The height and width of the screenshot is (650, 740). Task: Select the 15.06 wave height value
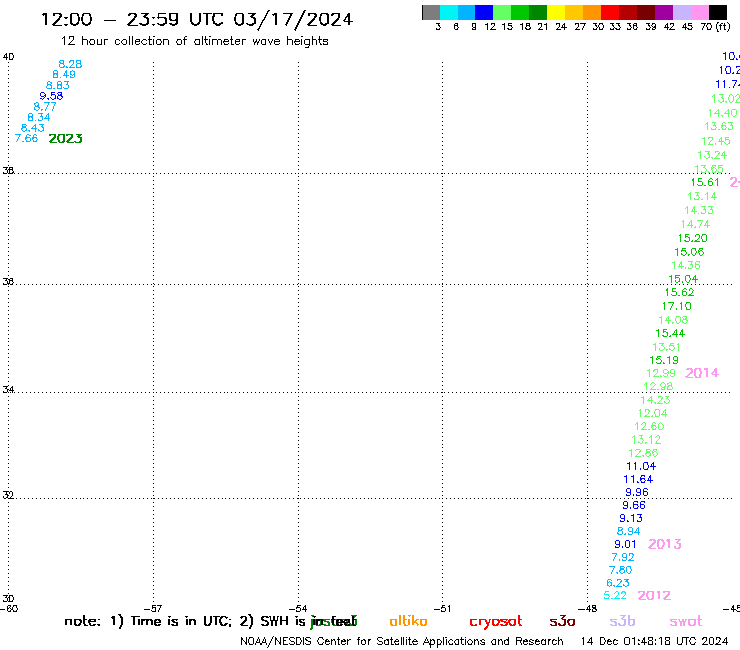[x=689, y=252]
